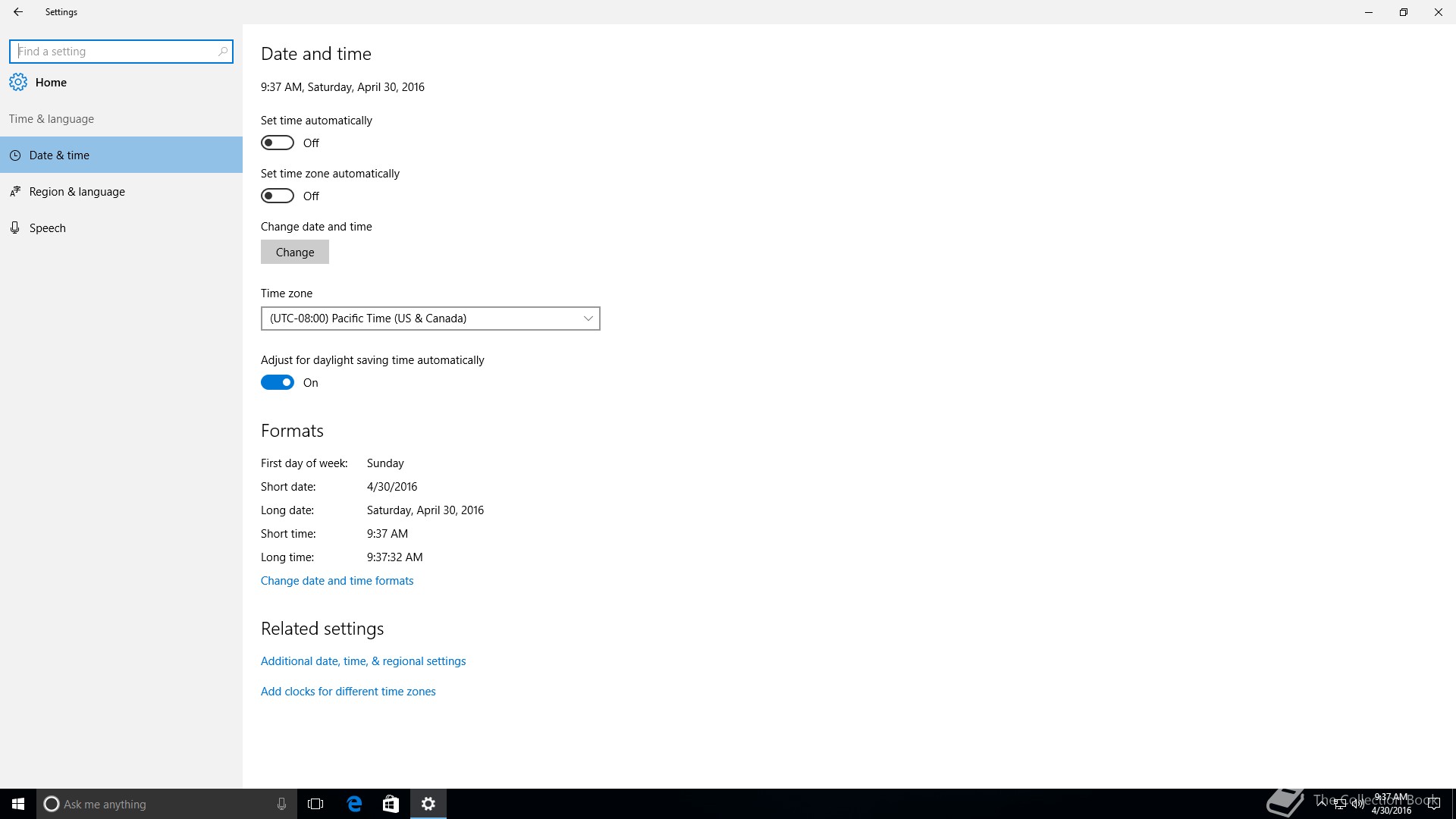
Task: Click the Settings gear icon on taskbar
Action: pyautogui.click(x=428, y=804)
